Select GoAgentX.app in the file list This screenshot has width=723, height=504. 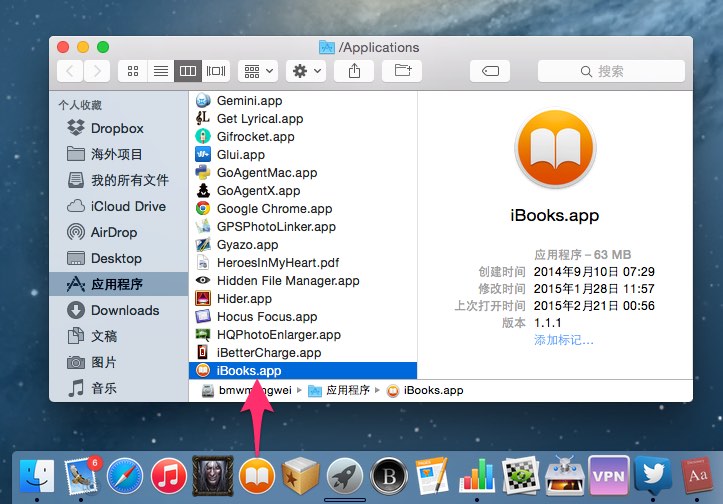[x=303, y=190]
